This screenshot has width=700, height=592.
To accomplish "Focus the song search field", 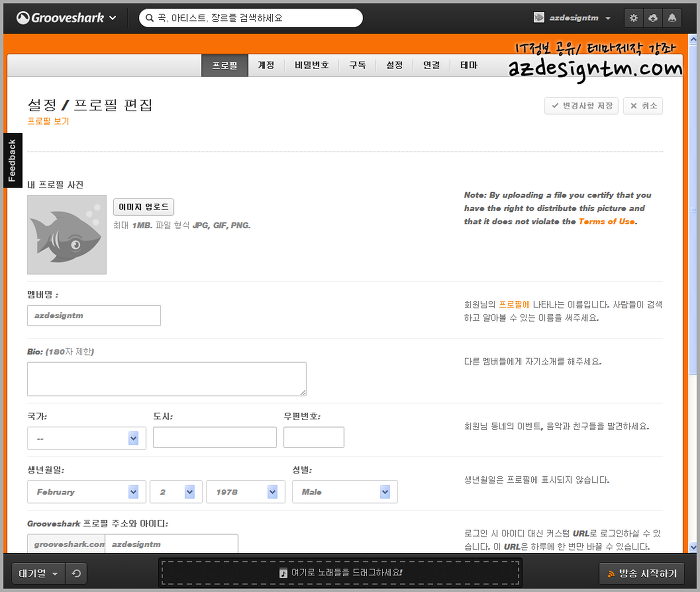I will pos(251,18).
